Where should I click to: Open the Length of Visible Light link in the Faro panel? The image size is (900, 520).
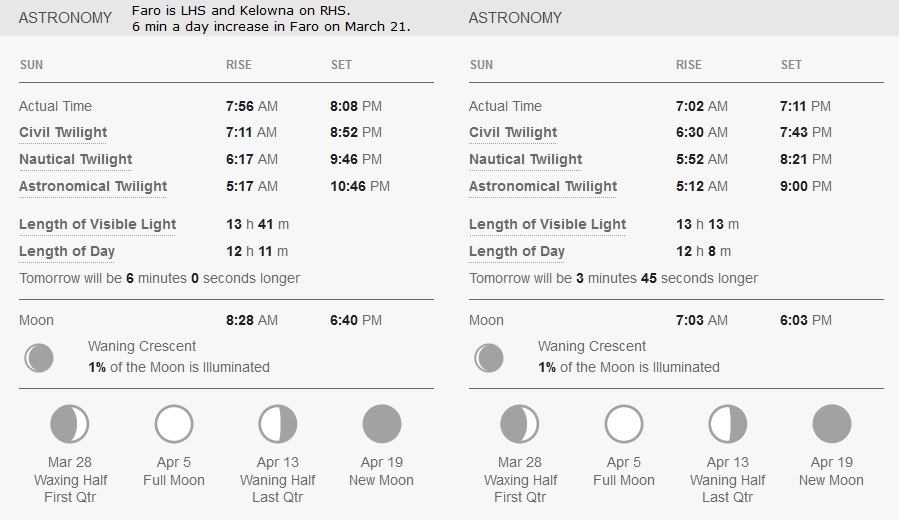(x=98, y=224)
